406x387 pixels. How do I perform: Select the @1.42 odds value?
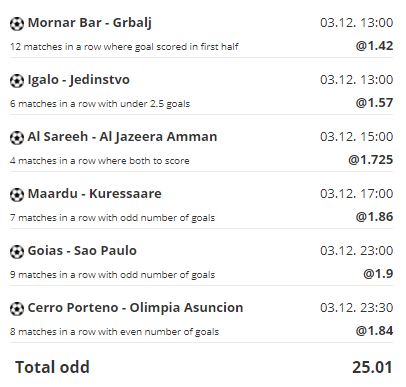pos(374,46)
